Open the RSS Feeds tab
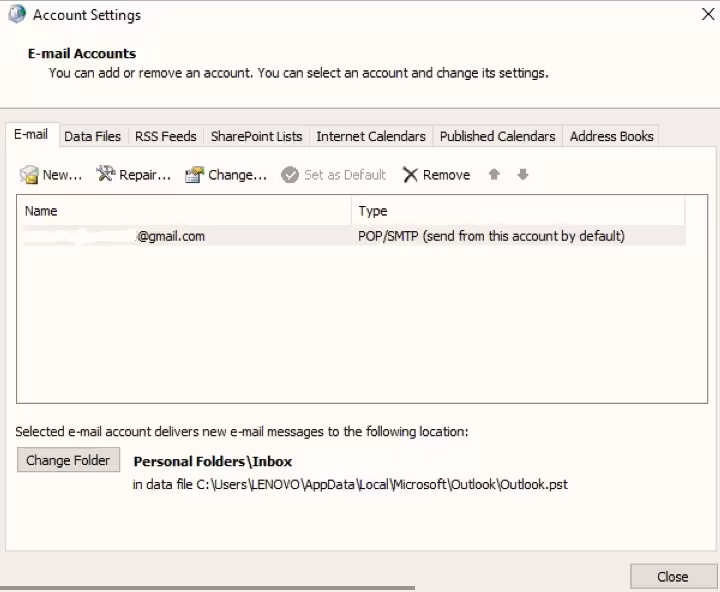Viewport: 720px width, 592px height. [166, 136]
